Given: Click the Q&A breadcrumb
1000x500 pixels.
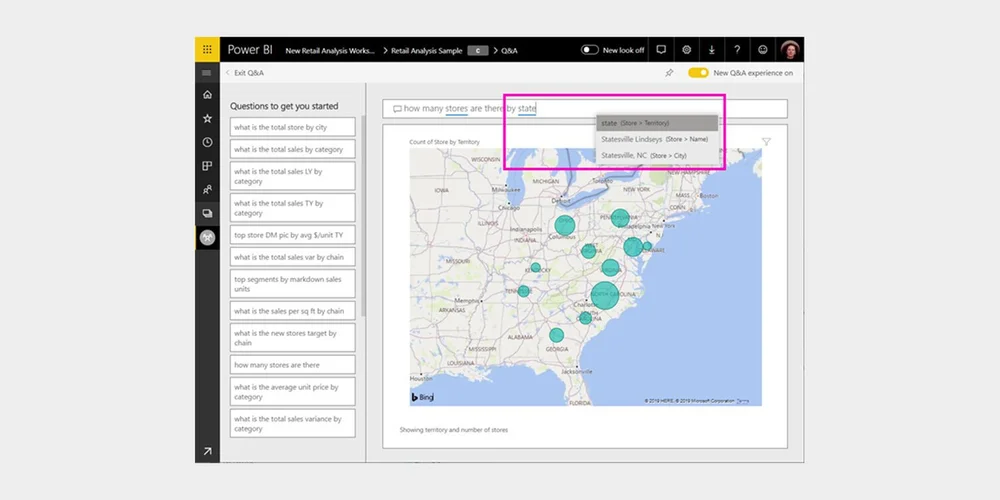Looking at the screenshot, I should pyautogui.click(x=510, y=50).
